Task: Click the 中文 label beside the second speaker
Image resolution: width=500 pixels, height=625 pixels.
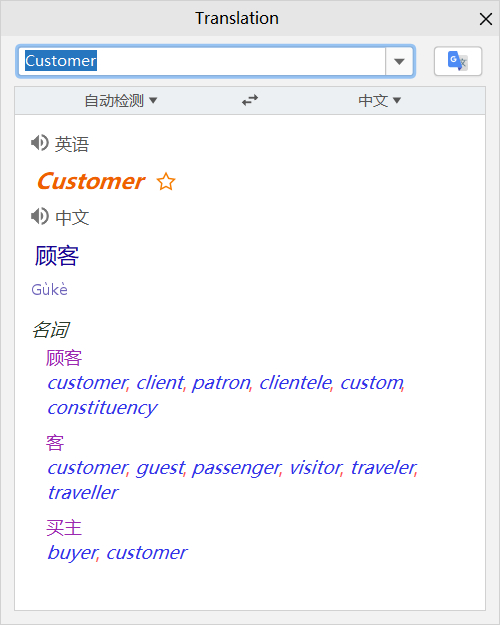Action: pos(72,217)
